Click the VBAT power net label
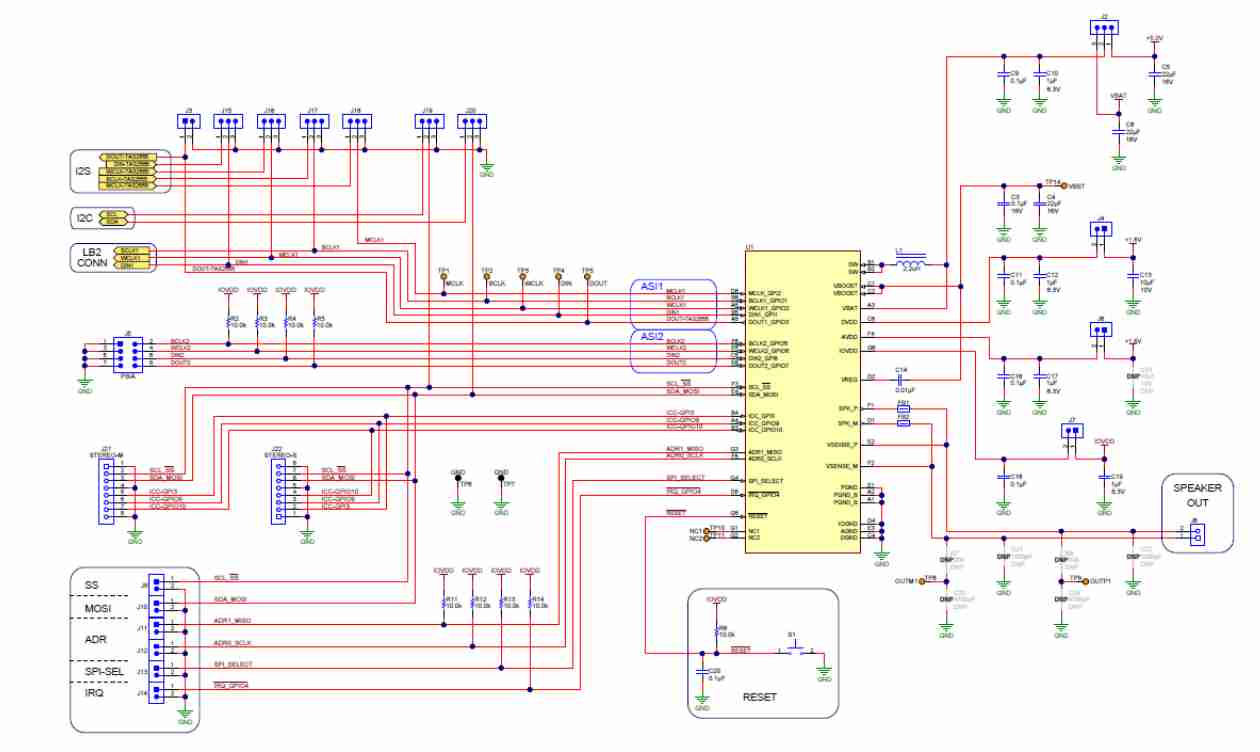Screen dimensions: 1260x752 (x=1119, y=95)
